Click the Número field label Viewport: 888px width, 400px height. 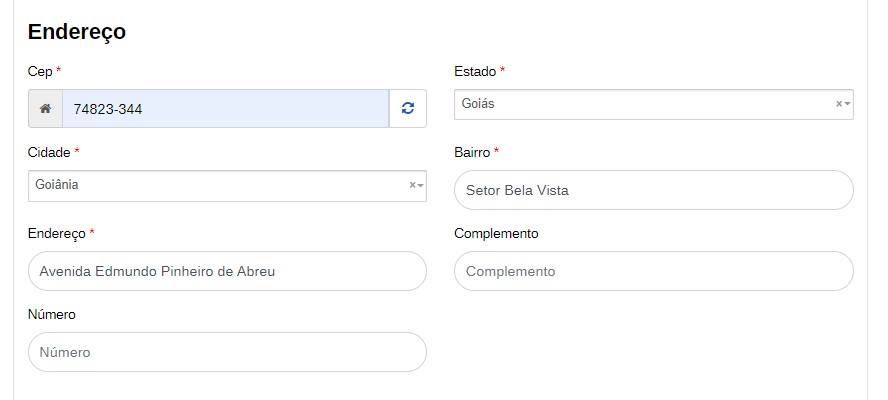tap(52, 314)
